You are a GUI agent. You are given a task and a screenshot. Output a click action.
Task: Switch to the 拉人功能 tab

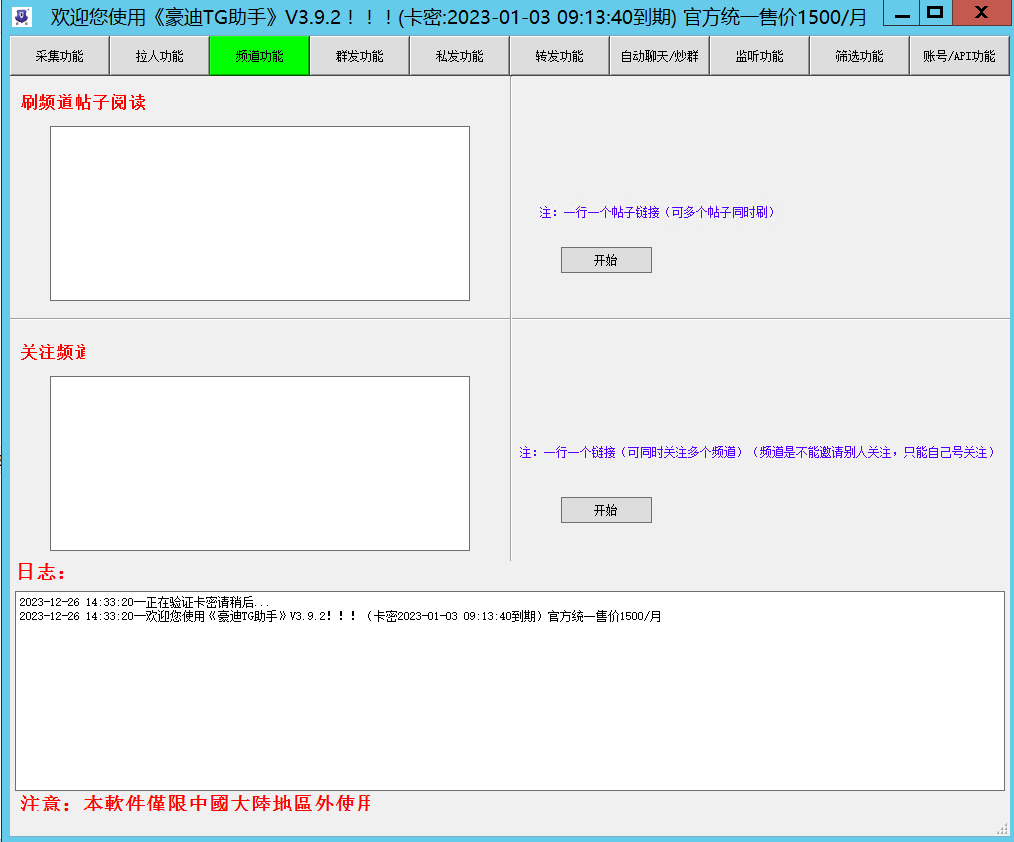point(160,56)
